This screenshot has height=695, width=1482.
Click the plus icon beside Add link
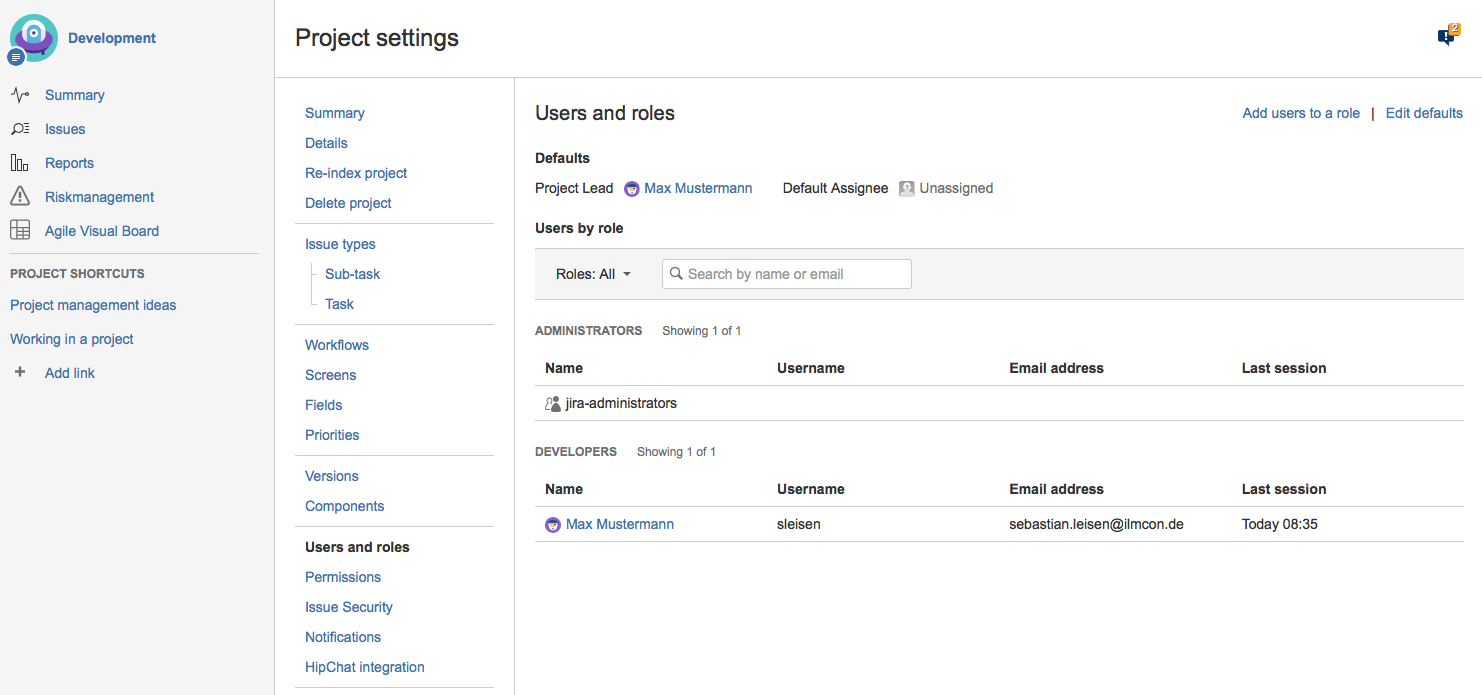[x=20, y=372]
